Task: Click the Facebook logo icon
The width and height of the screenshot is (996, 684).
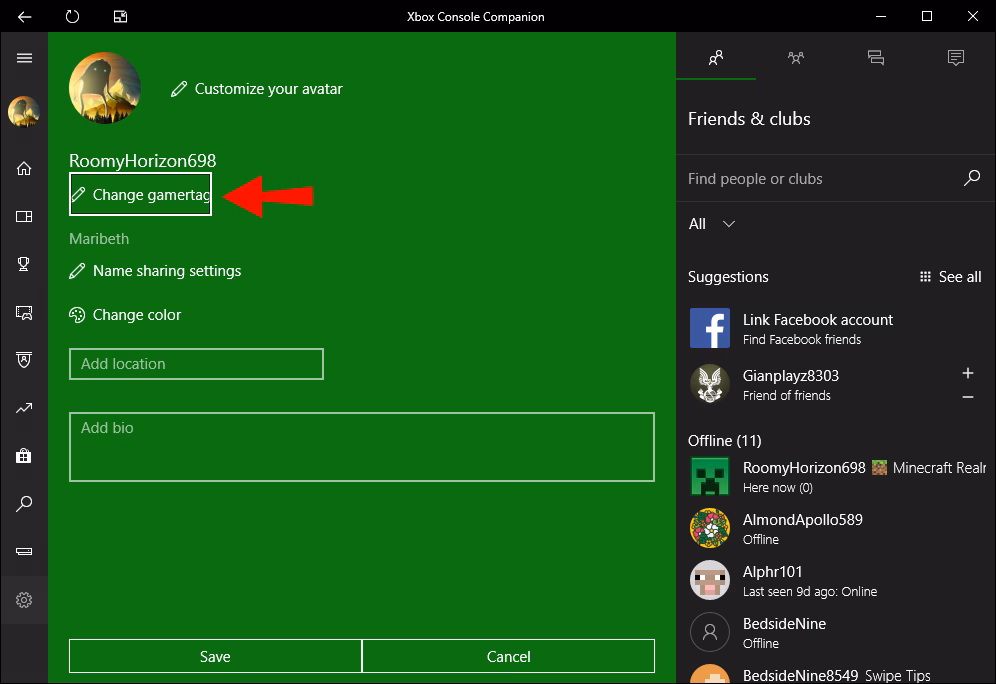Action: click(x=710, y=328)
